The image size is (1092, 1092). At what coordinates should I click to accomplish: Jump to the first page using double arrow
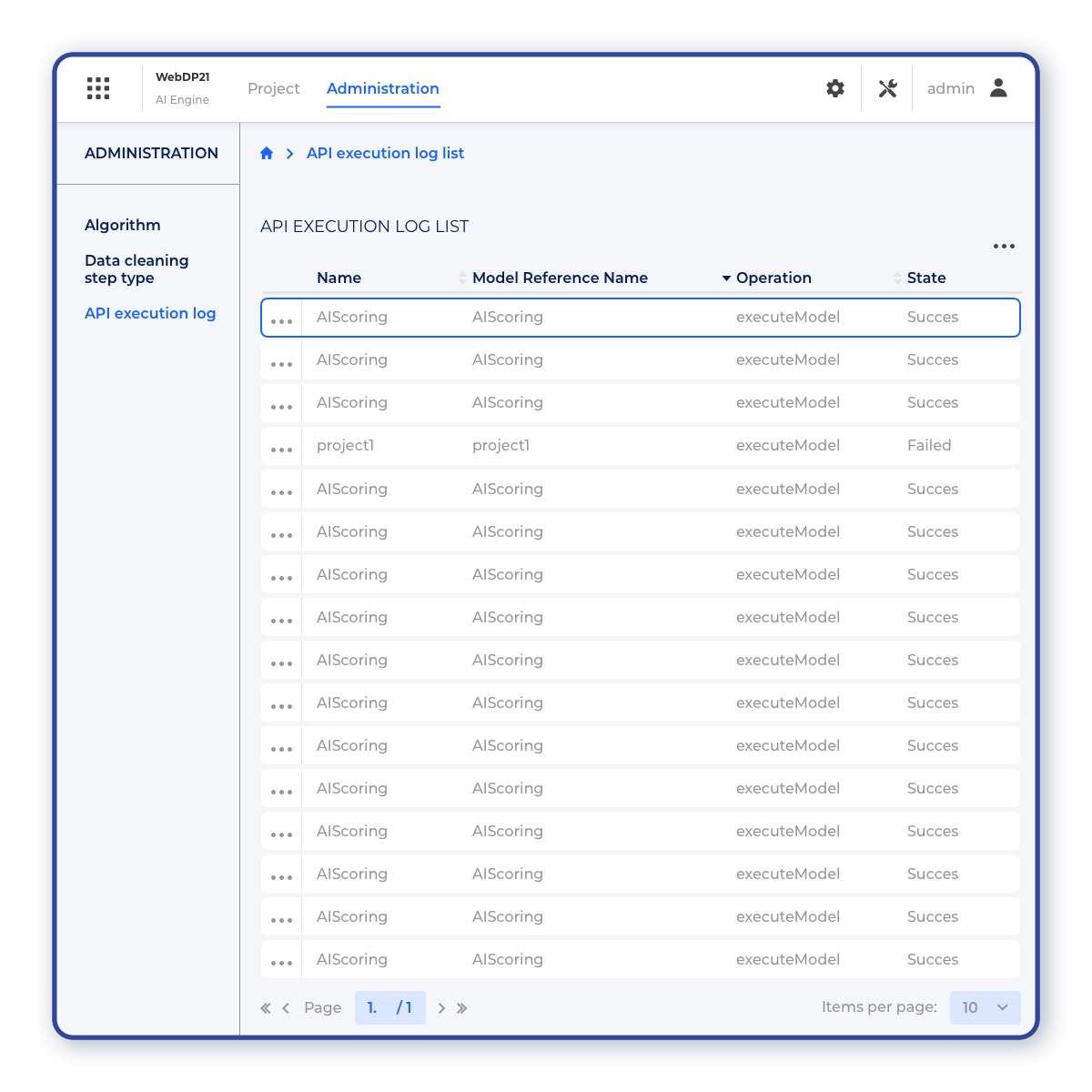tap(266, 1008)
